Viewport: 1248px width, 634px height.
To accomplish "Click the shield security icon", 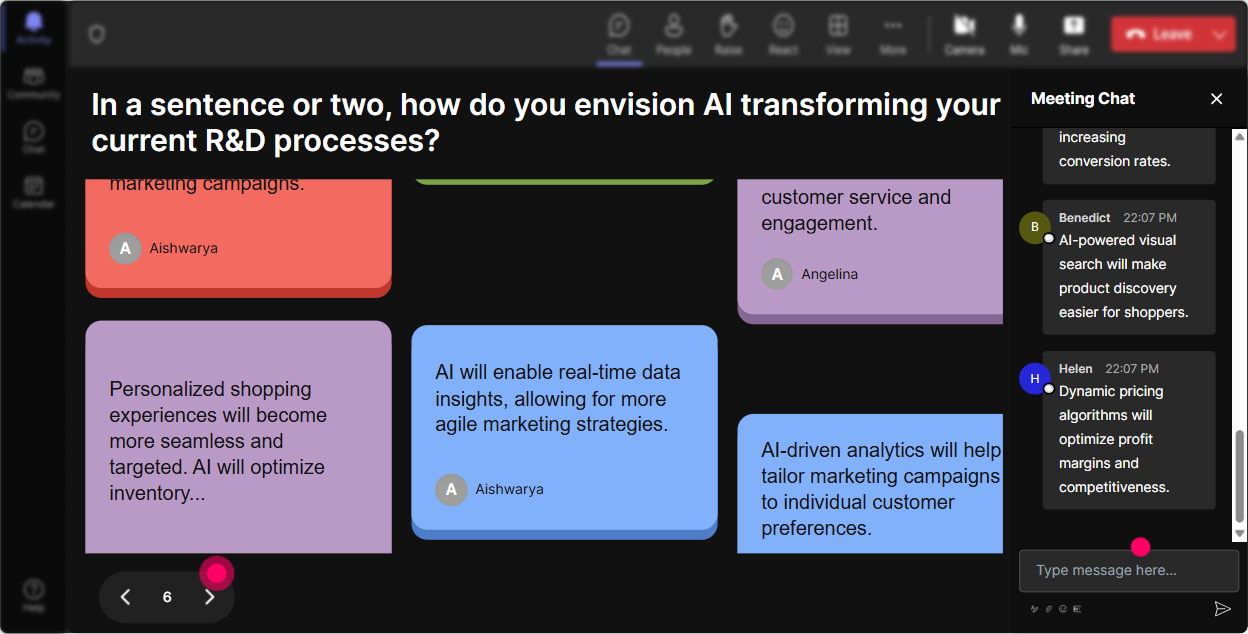I will [97, 35].
